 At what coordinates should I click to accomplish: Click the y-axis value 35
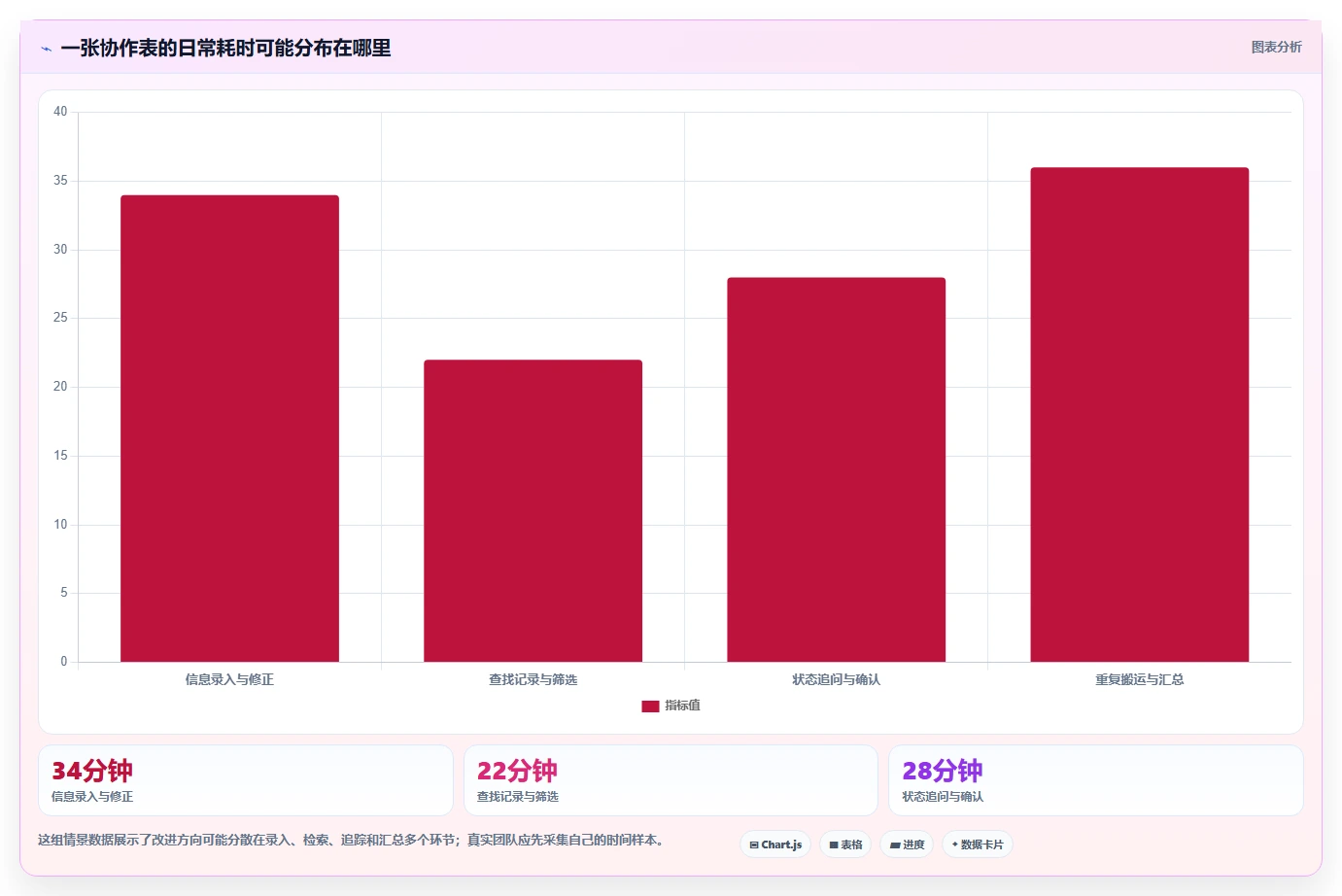pyautogui.click(x=60, y=181)
